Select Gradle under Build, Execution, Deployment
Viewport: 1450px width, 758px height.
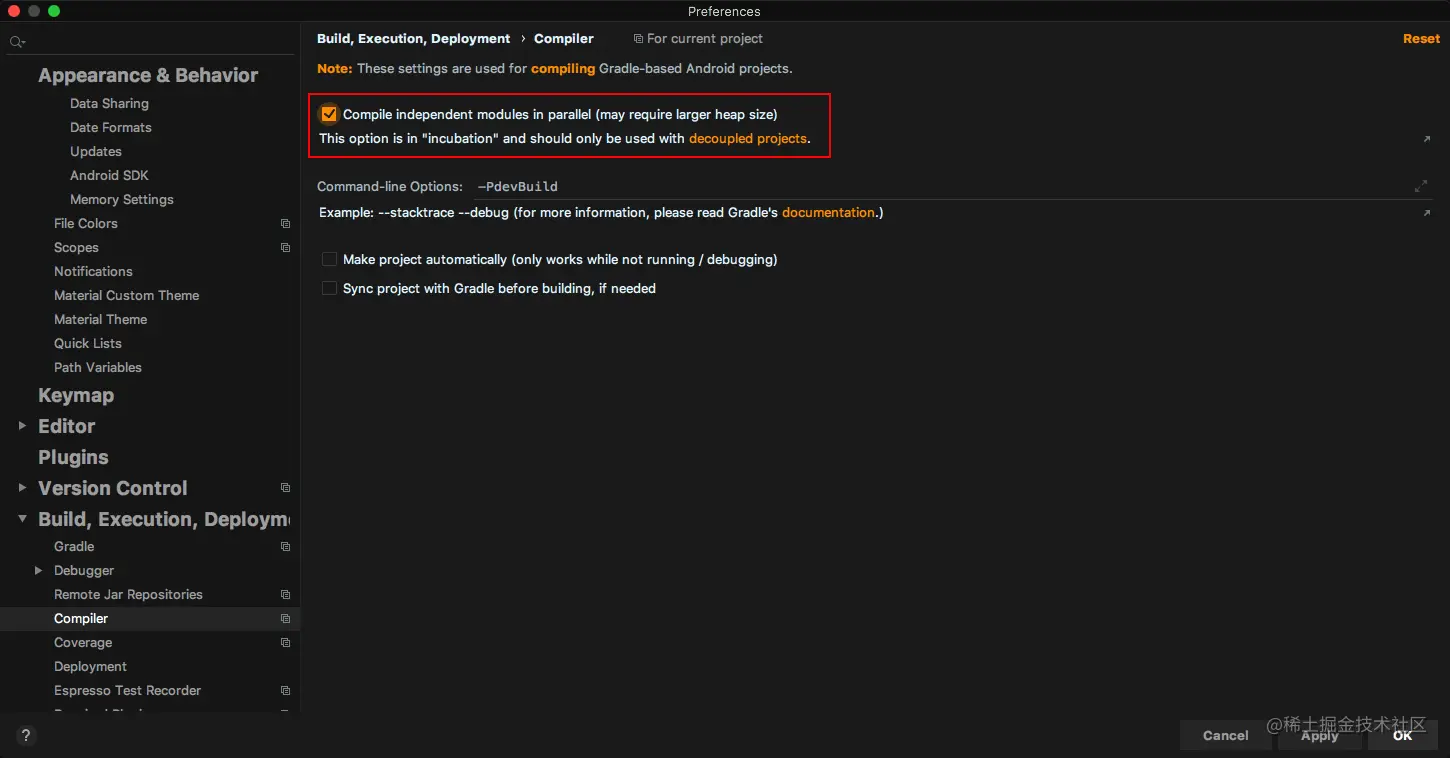pos(74,547)
